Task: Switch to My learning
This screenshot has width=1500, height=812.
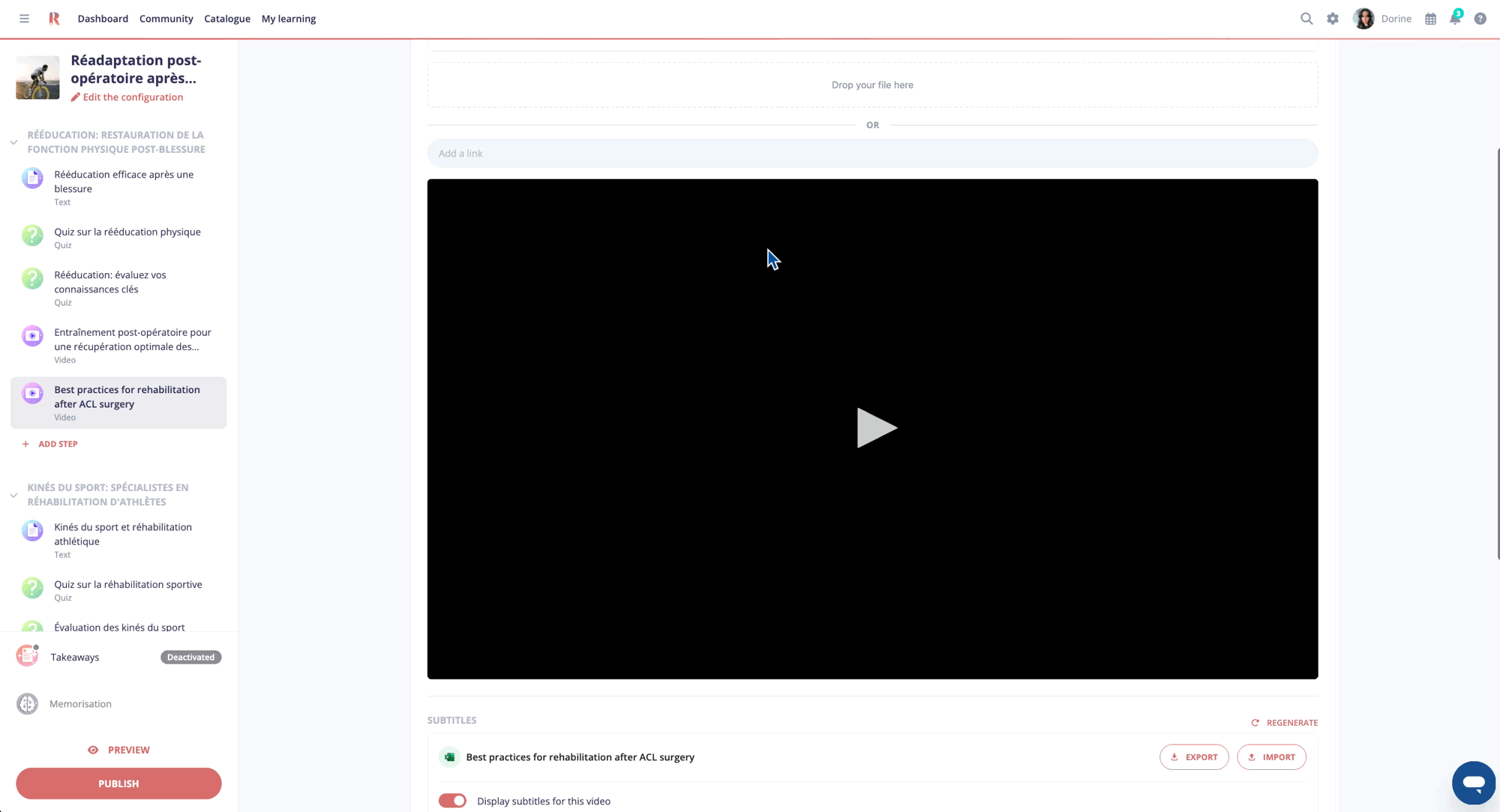Action: pyautogui.click(x=288, y=18)
